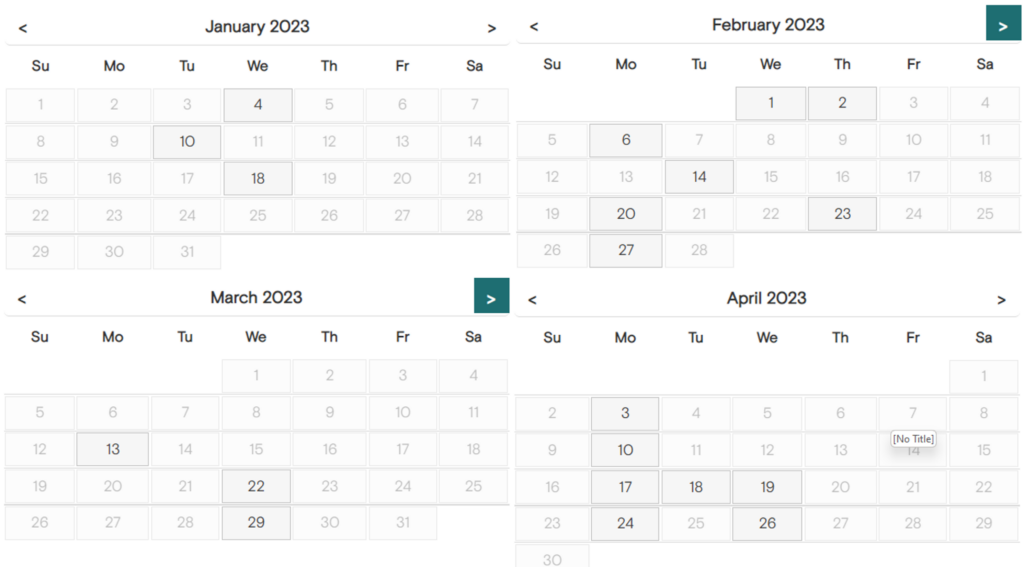This screenshot has height=567, width=1024.
Task: Select January 10 in the calendar
Action: pos(187,142)
